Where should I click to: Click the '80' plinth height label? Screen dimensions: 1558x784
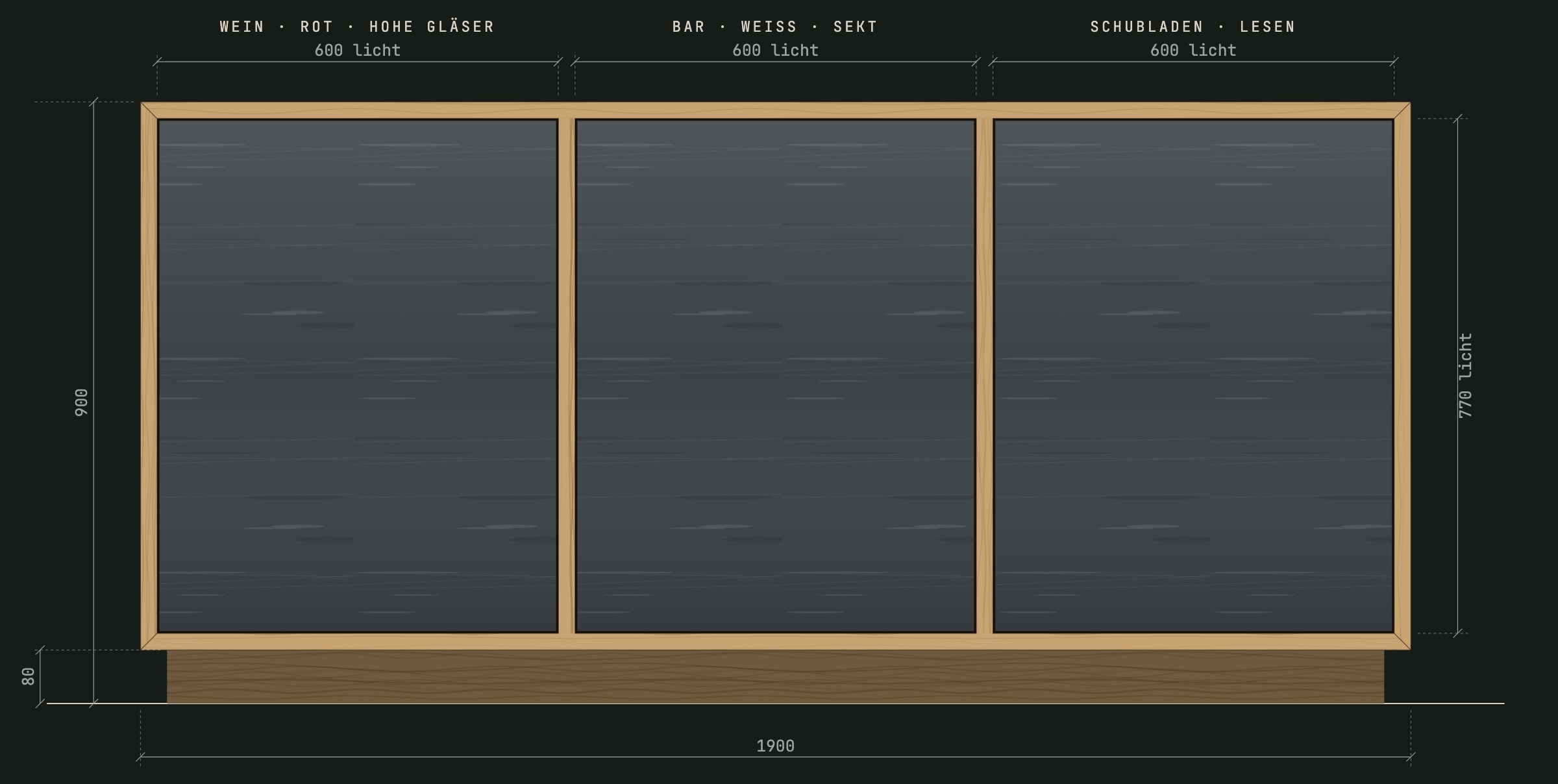(x=28, y=676)
